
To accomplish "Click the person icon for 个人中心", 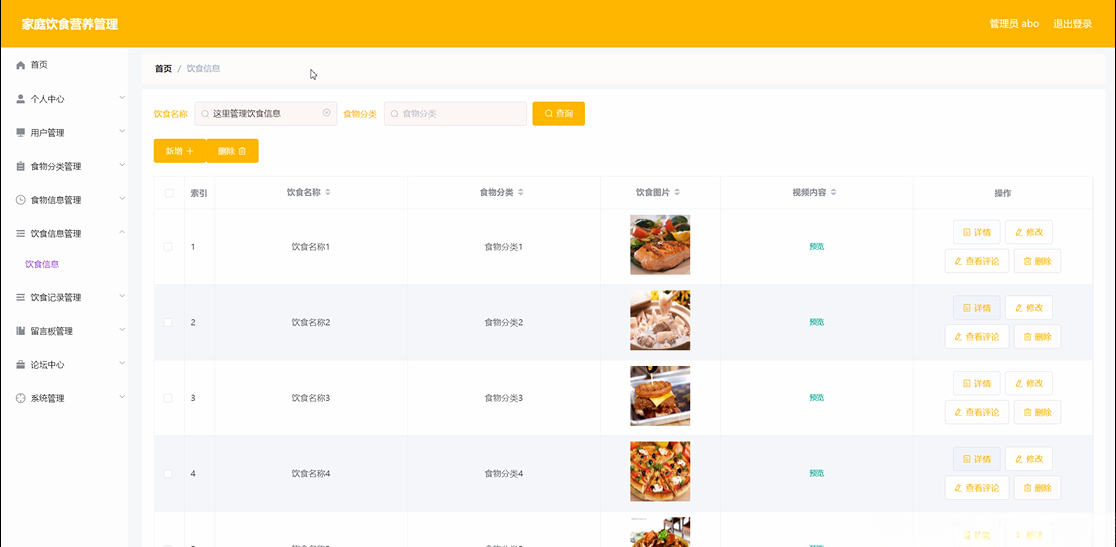I will [x=21, y=100].
